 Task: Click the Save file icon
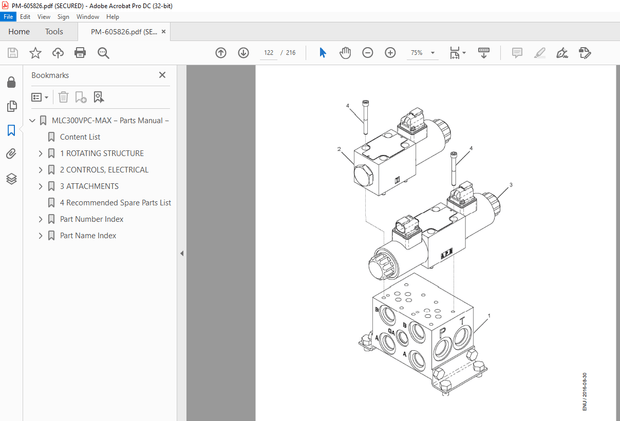pyautogui.click(x=13, y=53)
